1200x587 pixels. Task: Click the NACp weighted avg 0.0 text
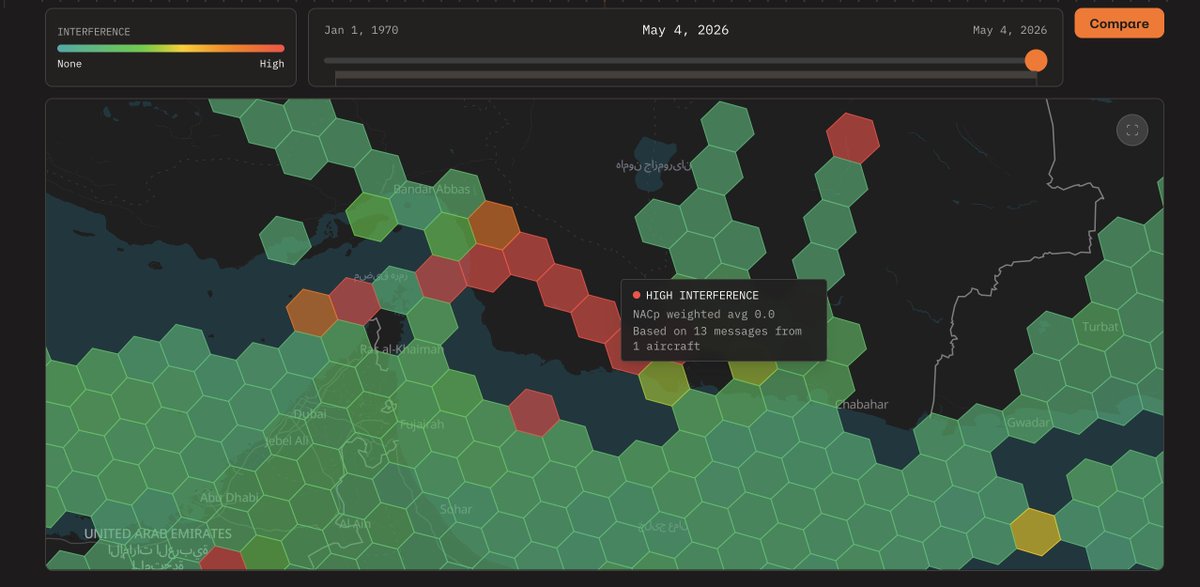tap(704, 314)
